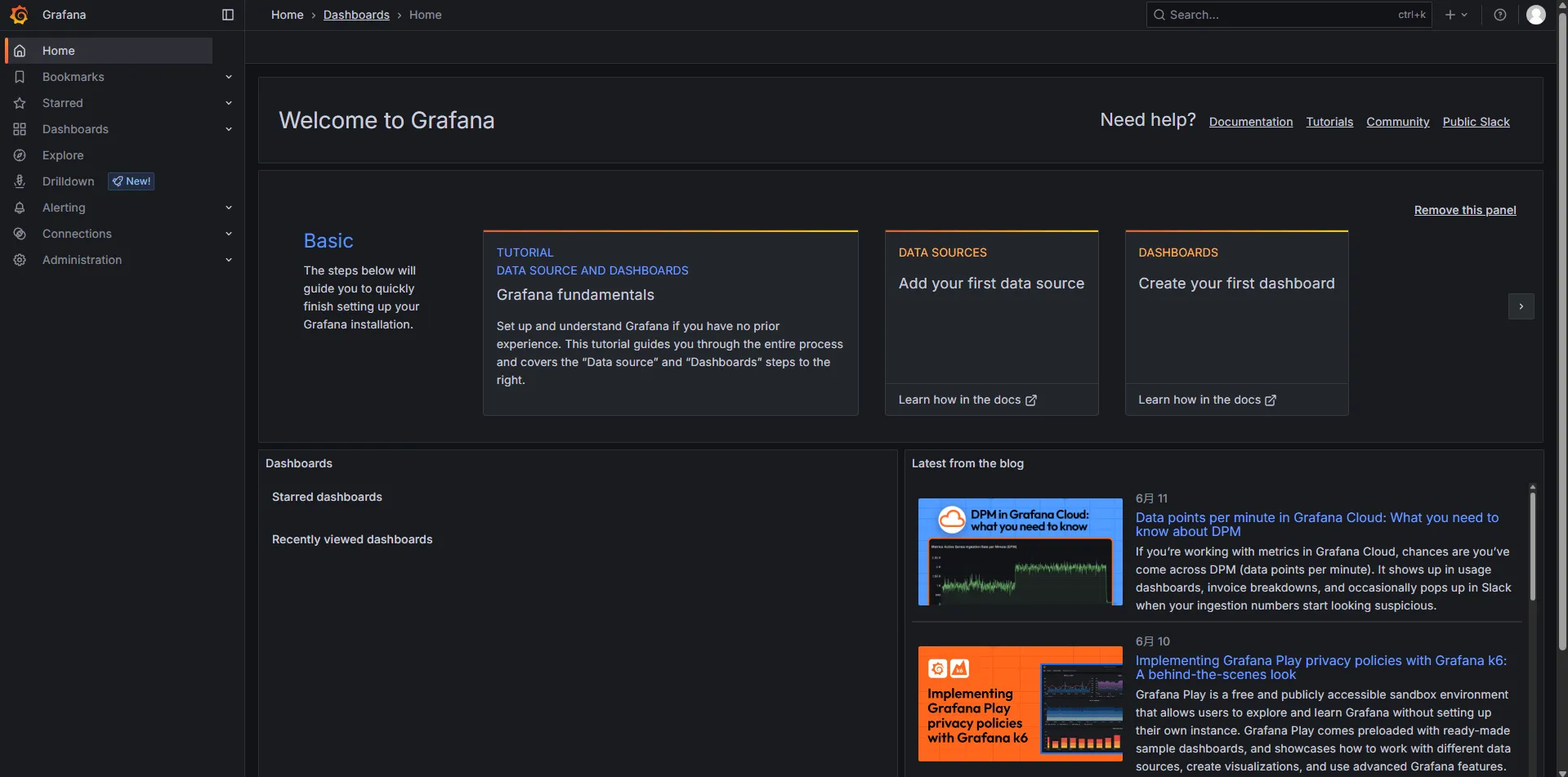The height and width of the screenshot is (777, 1568).
Task: Click the Grafana Play k6 blog thumbnail
Action: [x=1021, y=703]
